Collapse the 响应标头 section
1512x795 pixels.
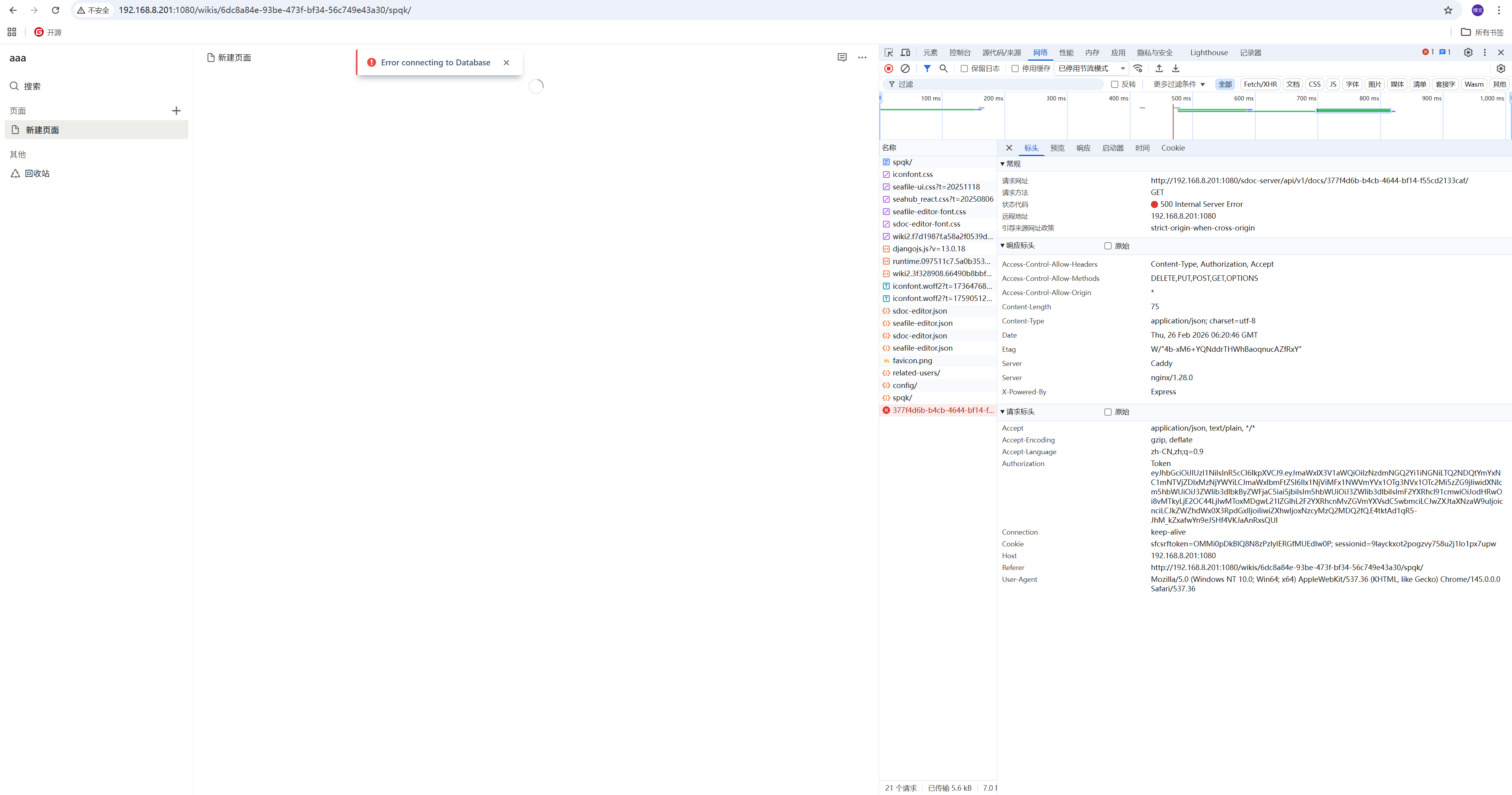[1002, 245]
